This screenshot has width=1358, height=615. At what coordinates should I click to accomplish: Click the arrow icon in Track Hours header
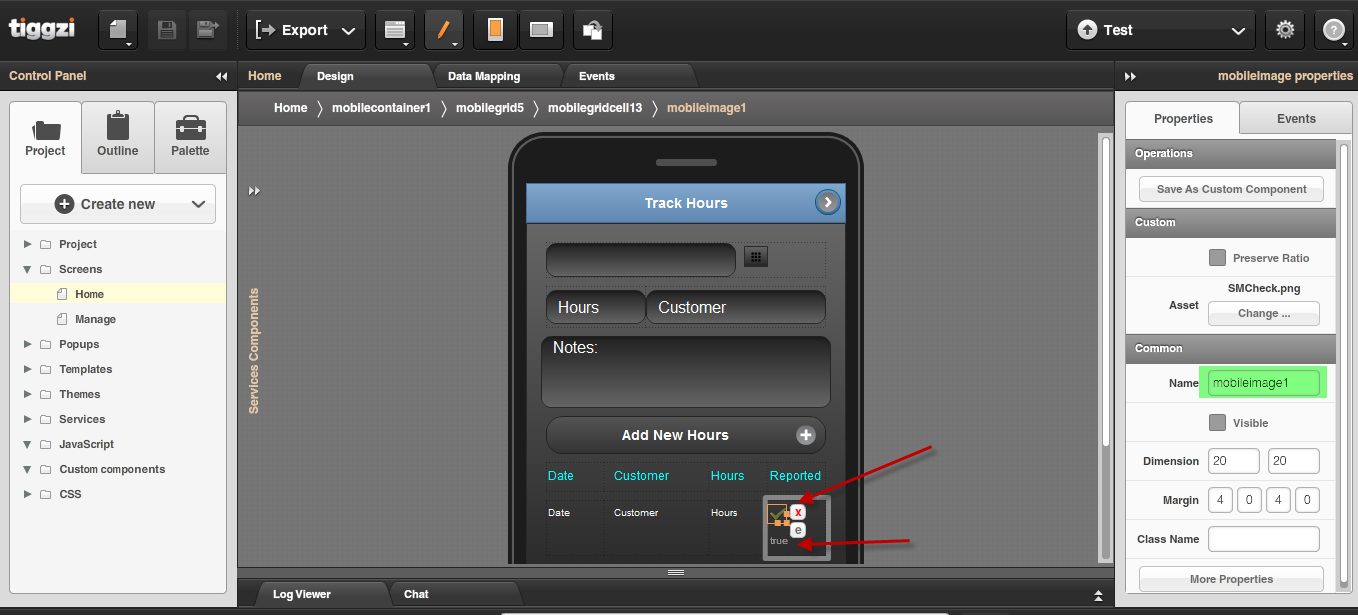click(x=827, y=203)
